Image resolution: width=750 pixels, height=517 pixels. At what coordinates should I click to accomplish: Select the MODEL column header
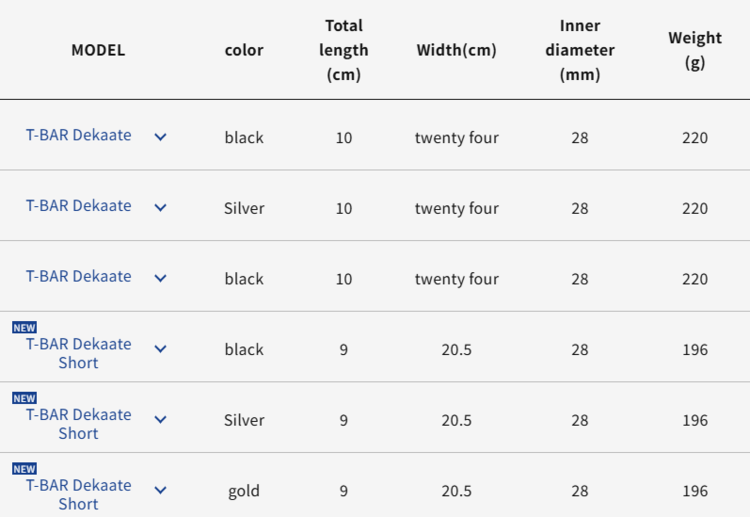point(98,50)
